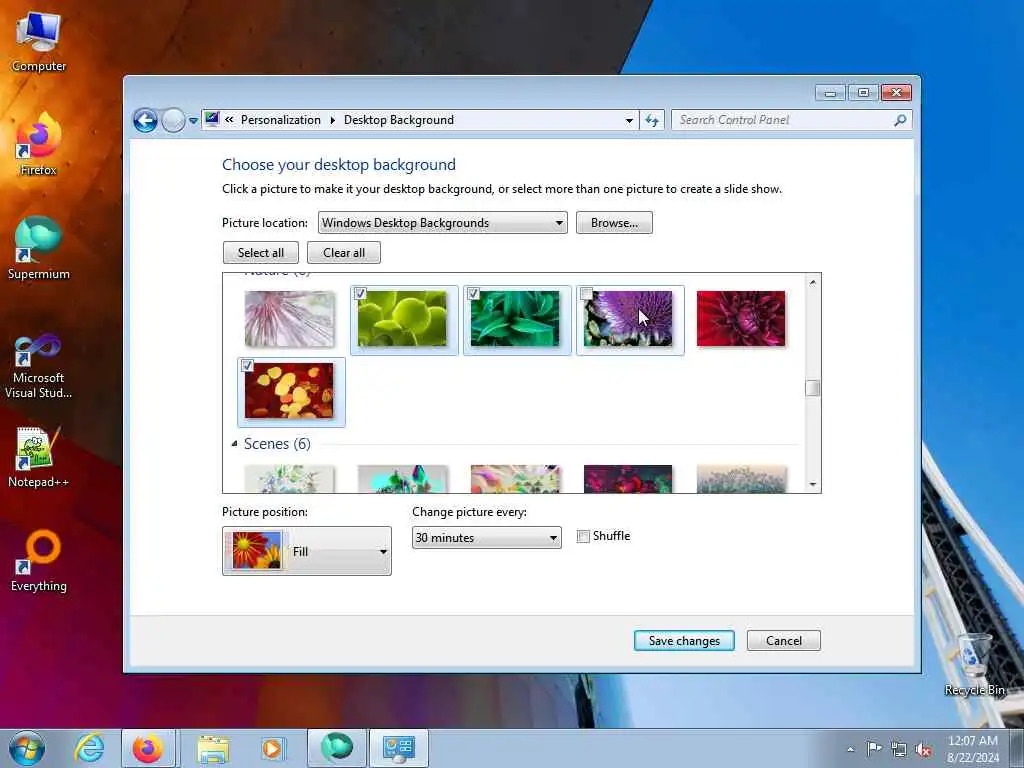Open the recent pages dropdown arrow
The image size is (1024, 768).
193,120
